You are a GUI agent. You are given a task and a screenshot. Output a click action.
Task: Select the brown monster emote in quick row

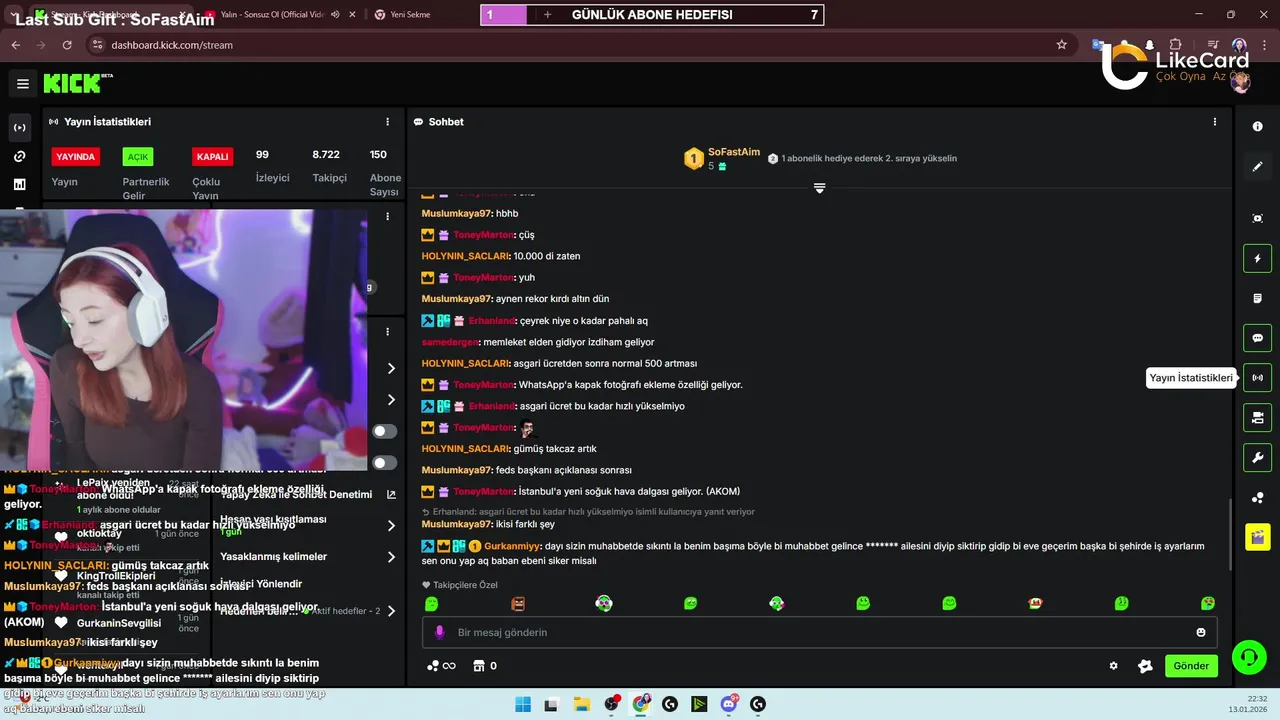coord(518,604)
